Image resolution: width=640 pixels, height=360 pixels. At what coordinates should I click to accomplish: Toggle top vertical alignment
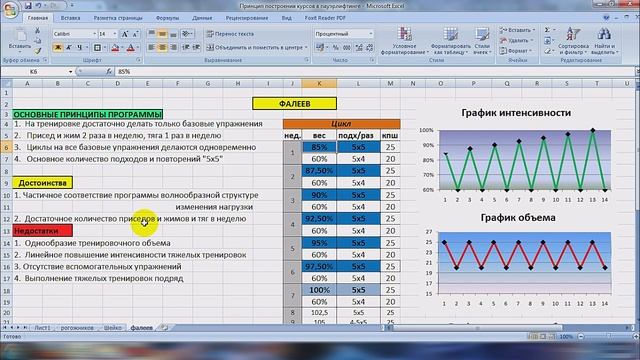point(151,34)
